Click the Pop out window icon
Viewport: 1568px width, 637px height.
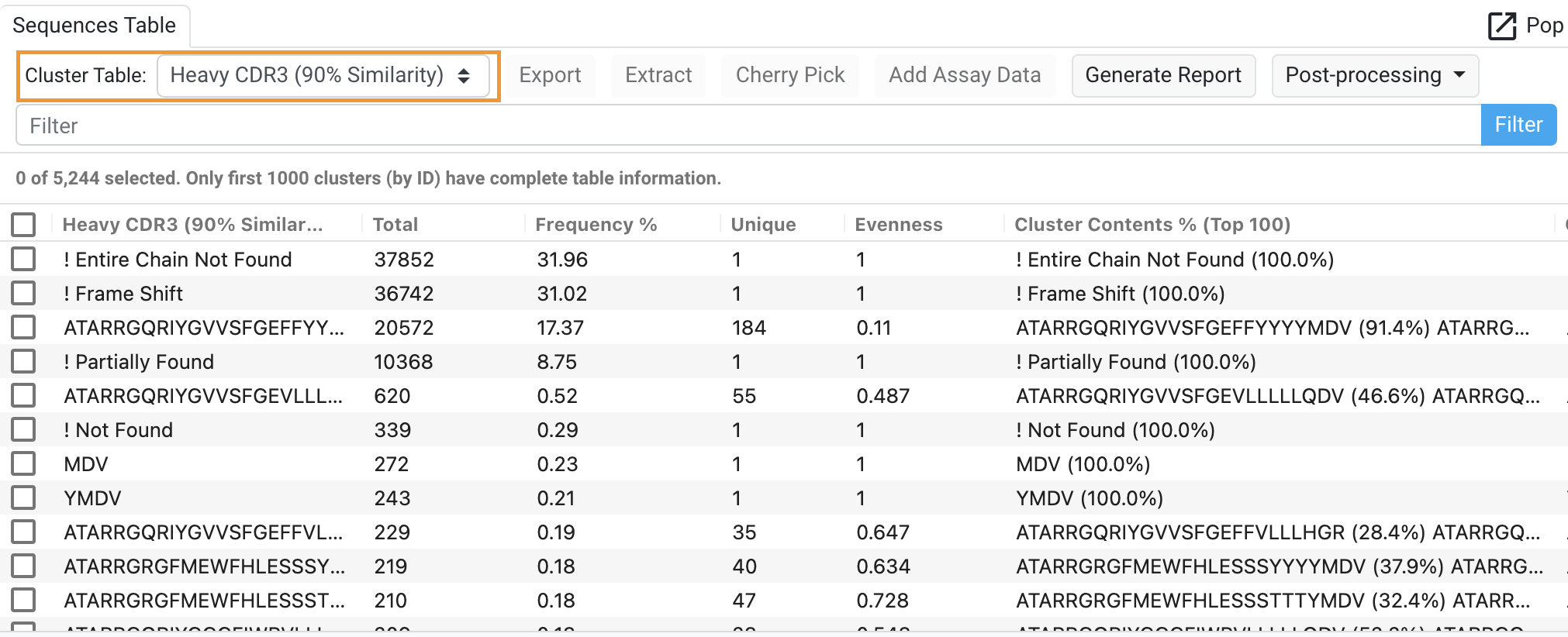(1502, 26)
